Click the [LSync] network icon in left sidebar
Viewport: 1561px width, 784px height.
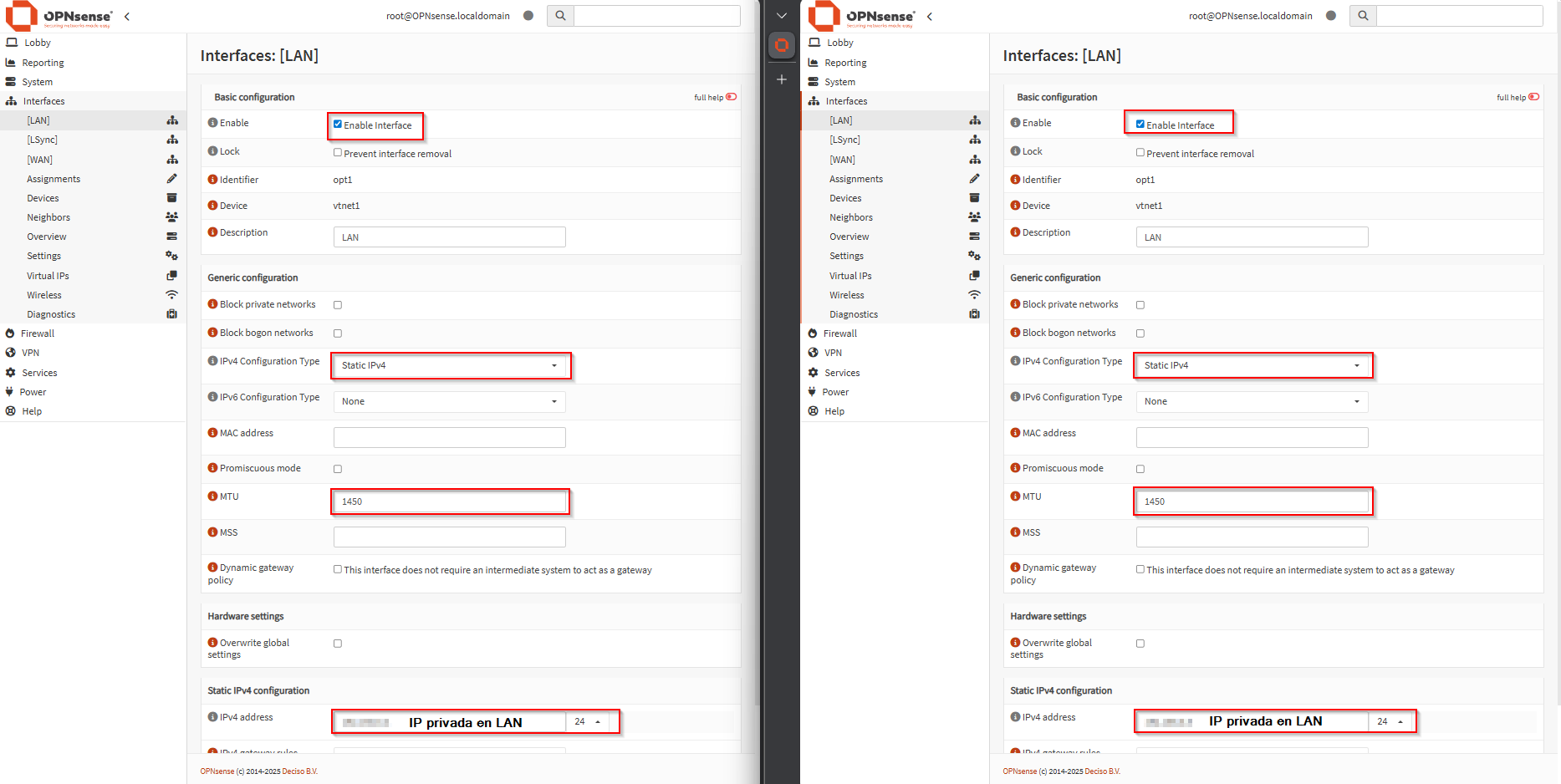[x=172, y=140]
